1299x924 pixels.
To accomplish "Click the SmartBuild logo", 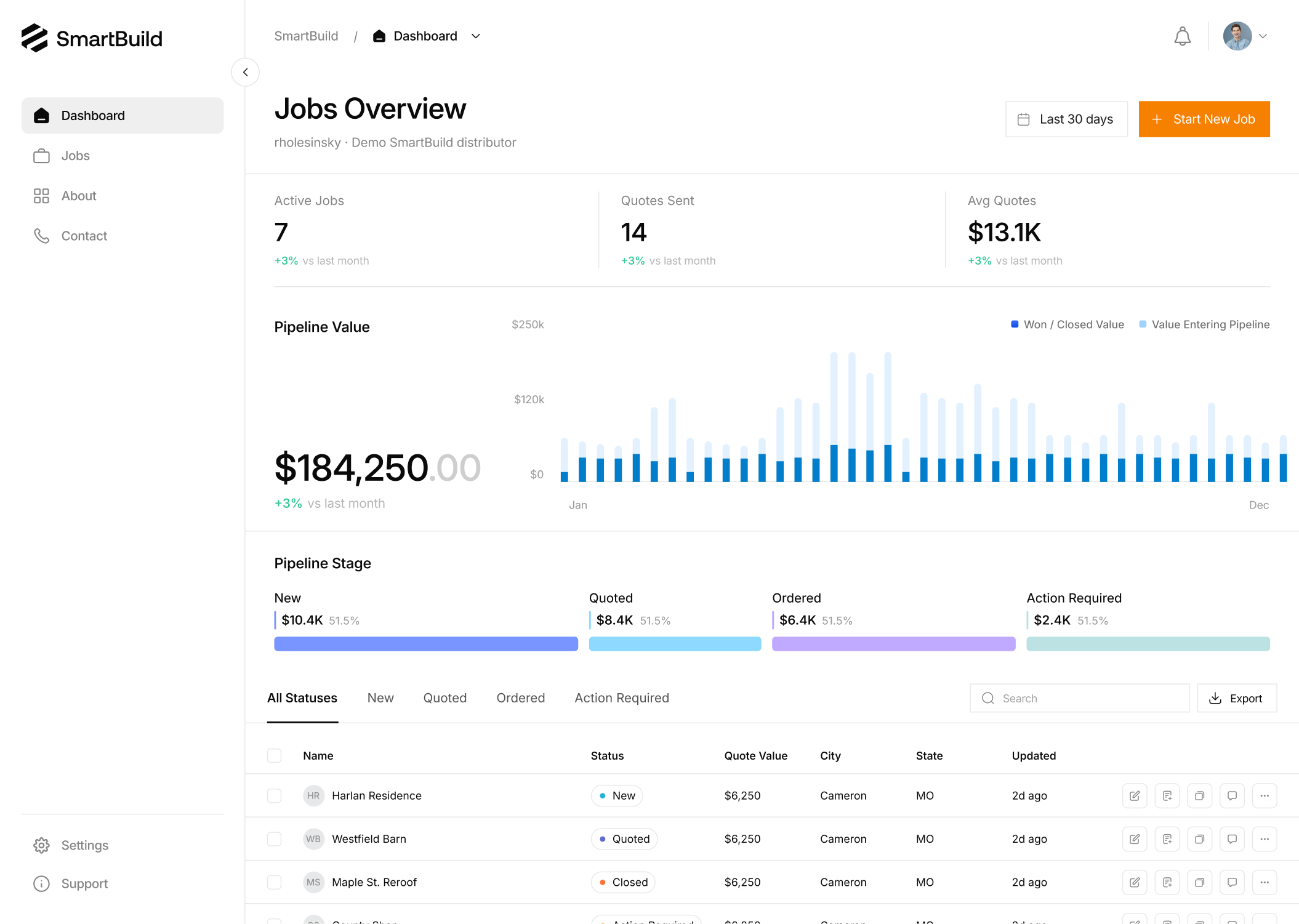I will tap(92, 38).
